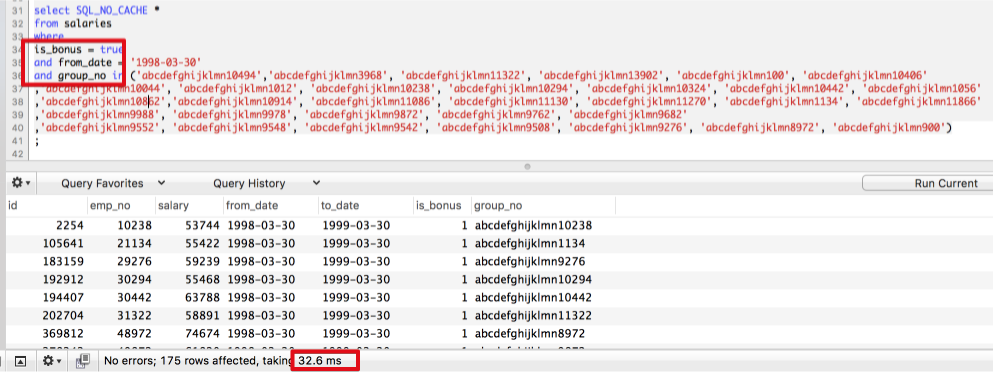This screenshot has width=993, height=373.
Task: Click line number 31 in the editor gutter
Action: coord(17,10)
